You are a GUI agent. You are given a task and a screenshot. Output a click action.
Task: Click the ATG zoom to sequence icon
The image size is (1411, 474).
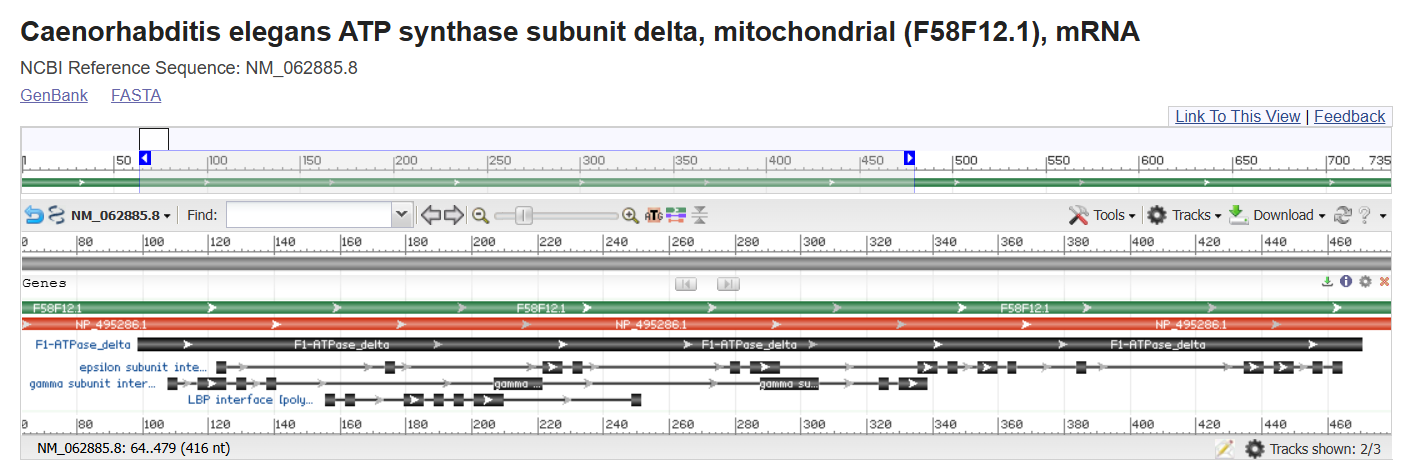pos(653,215)
